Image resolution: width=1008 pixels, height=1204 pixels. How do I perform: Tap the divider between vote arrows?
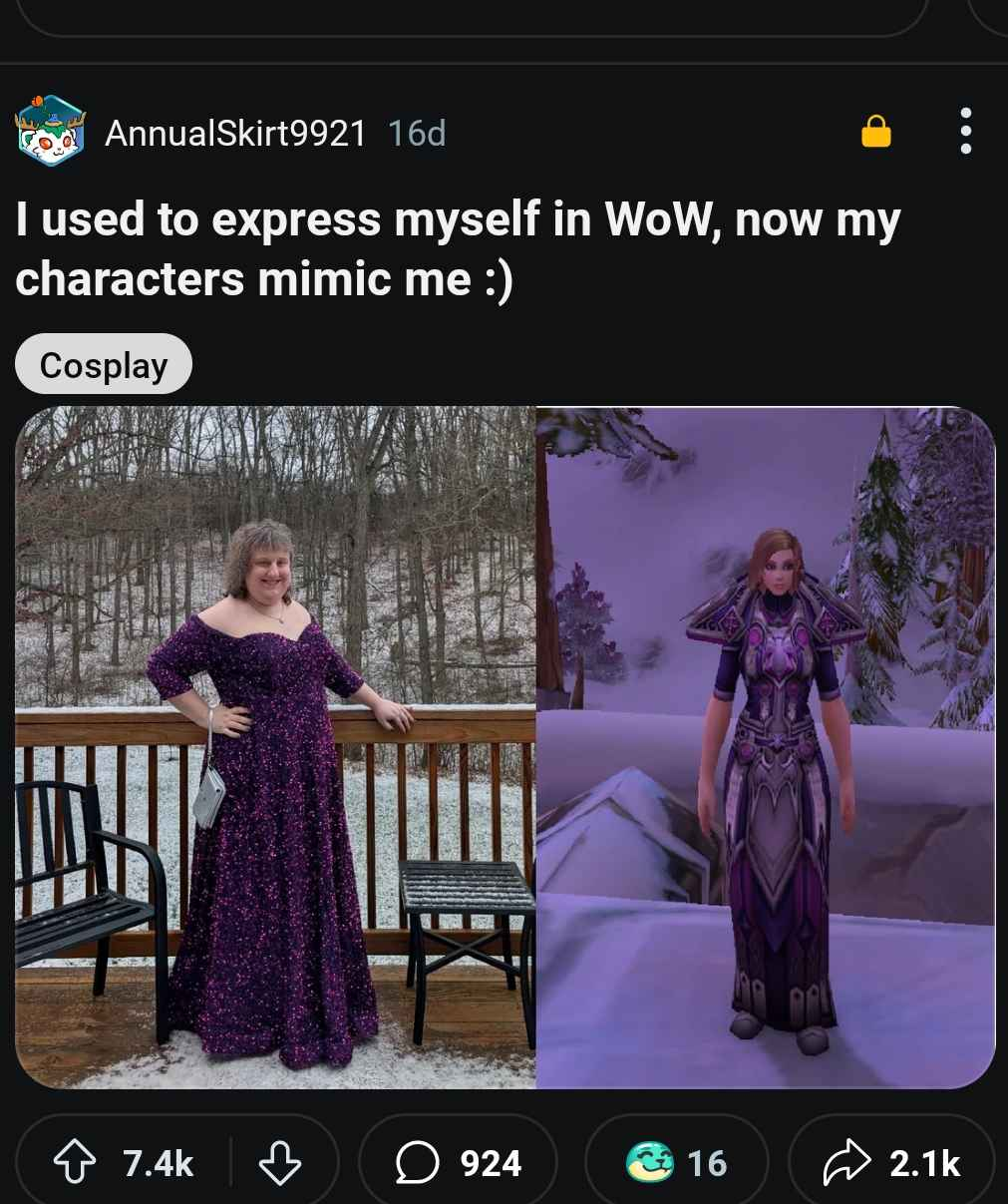pos(231,1163)
